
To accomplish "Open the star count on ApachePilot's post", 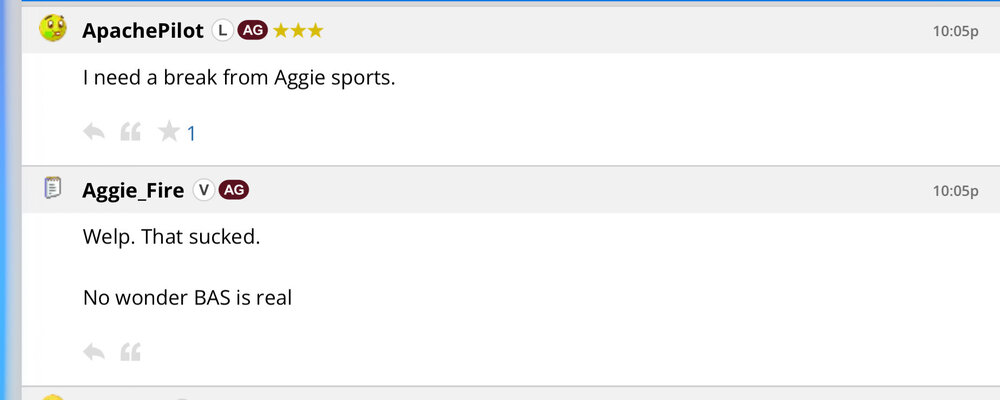I will pyautogui.click(x=192, y=133).
